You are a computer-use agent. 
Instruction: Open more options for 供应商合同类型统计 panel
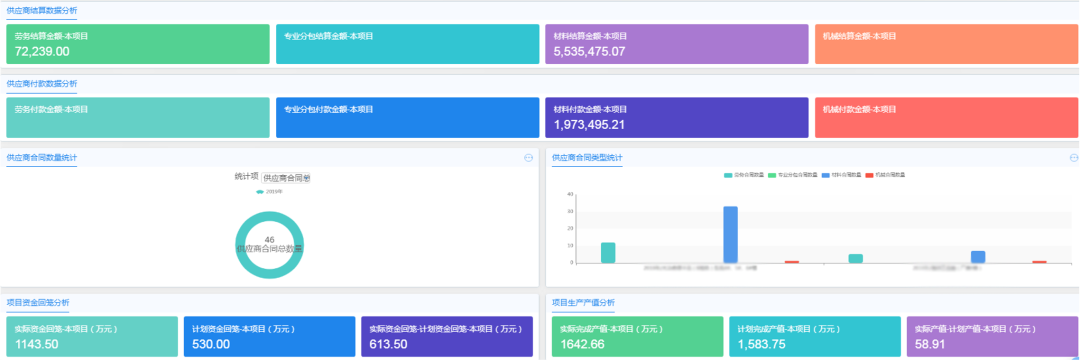(x=1074, y=158)
